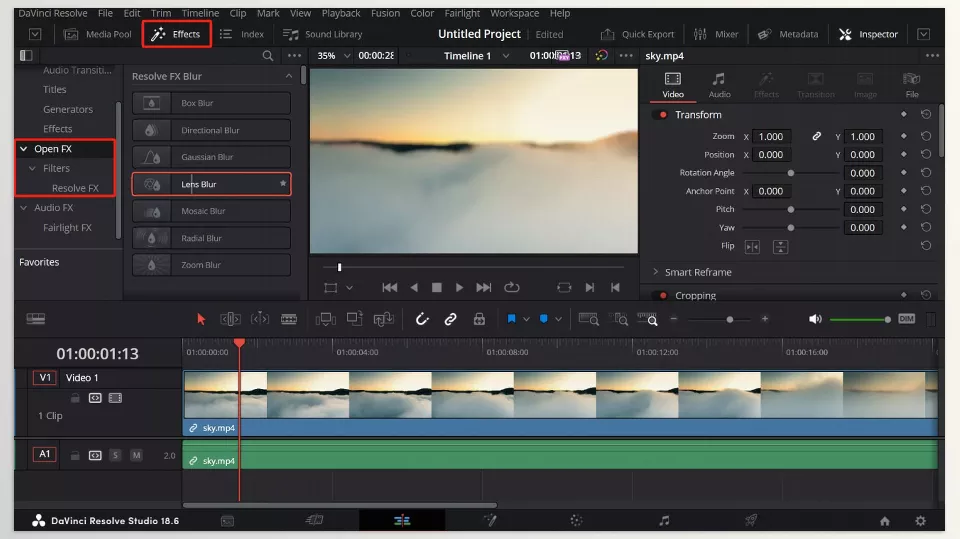The width and height of the screenshot is (960, 539).
Task: Open the Metadata panel
Action: pyautogui.click(x=788, y=34)
